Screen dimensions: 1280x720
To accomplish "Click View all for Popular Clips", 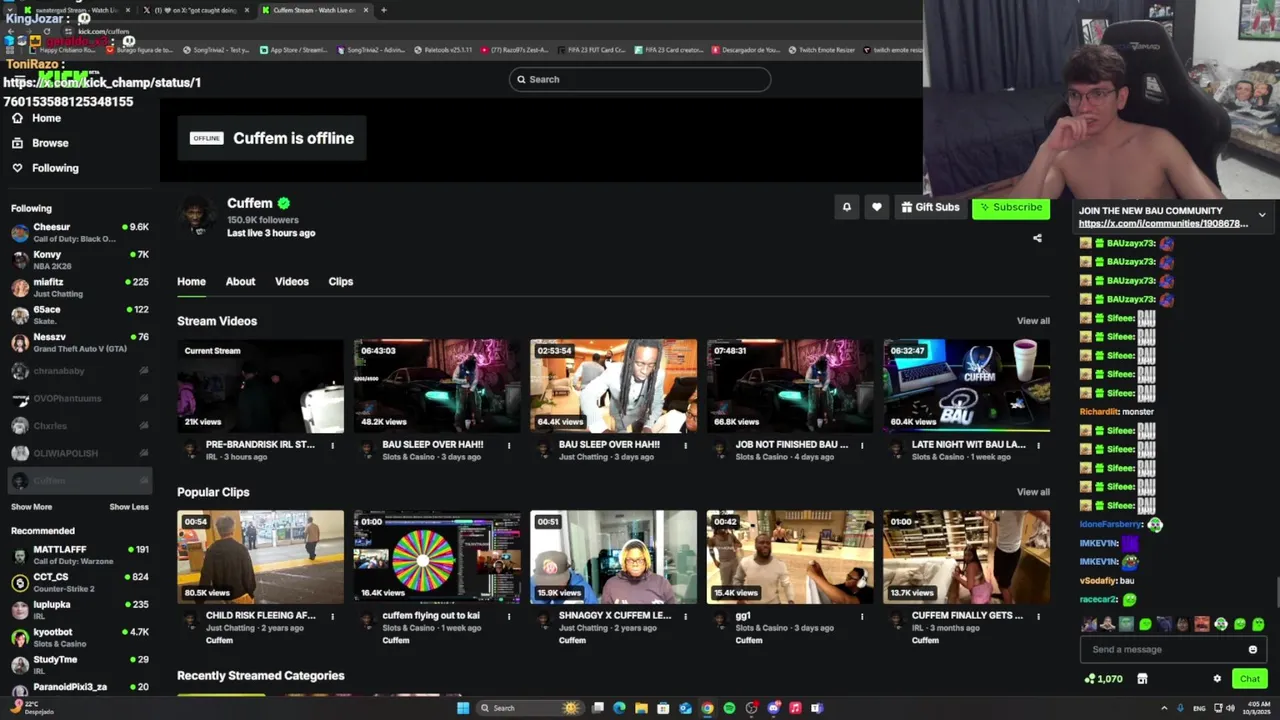I will coord(1033,492).
